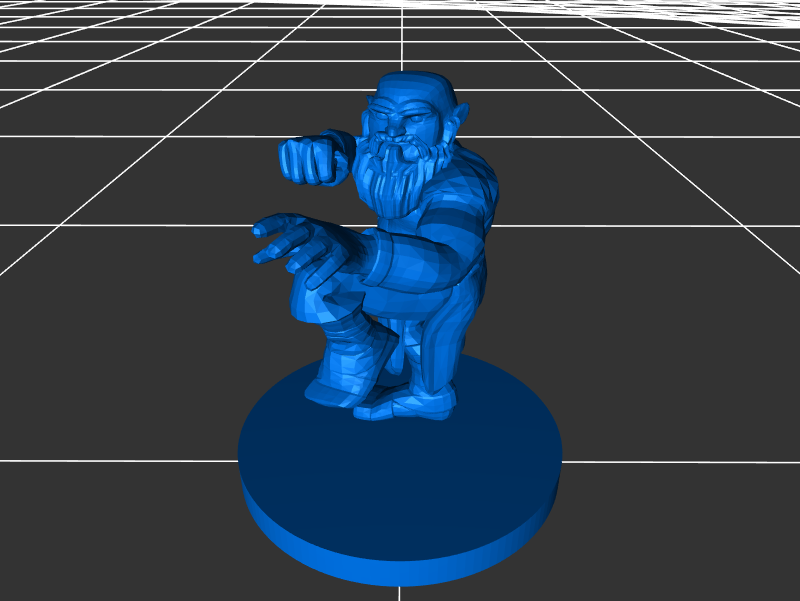800x601 pixels.
Task: Click the gnome's clenched fist
Action: pos(309,161)
